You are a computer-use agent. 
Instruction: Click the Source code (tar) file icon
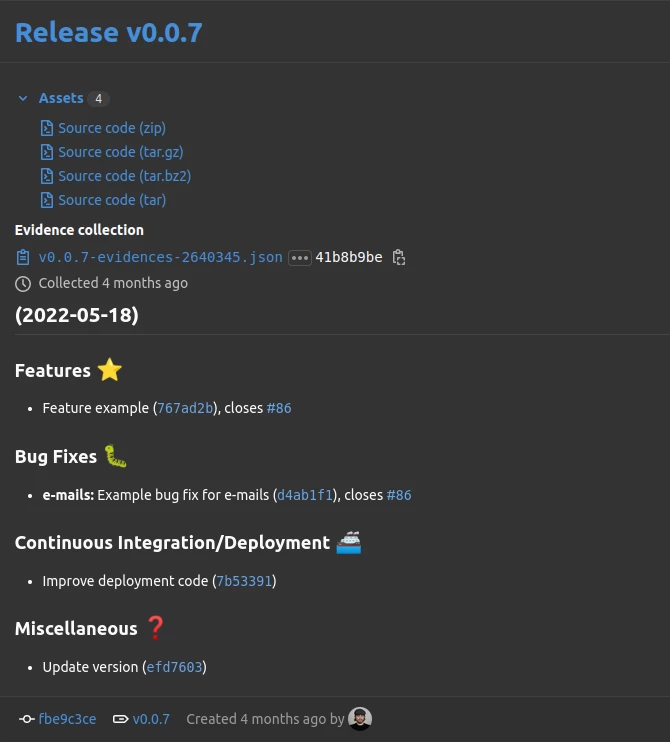[46, 200]
